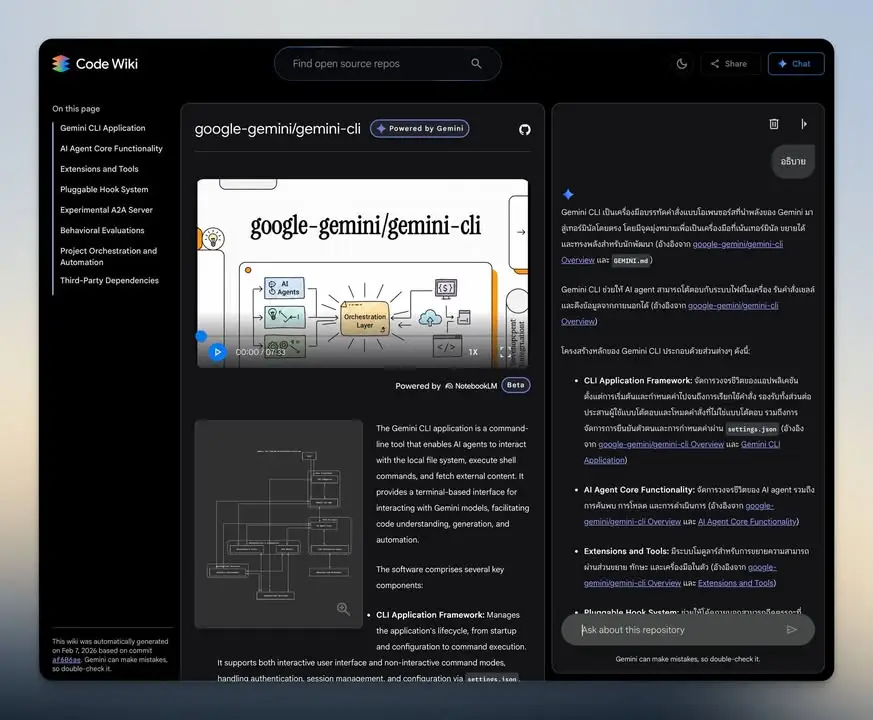Click the อธิบาย user message bubble
The height and width of the screenshot is (720, 873).
793,161
